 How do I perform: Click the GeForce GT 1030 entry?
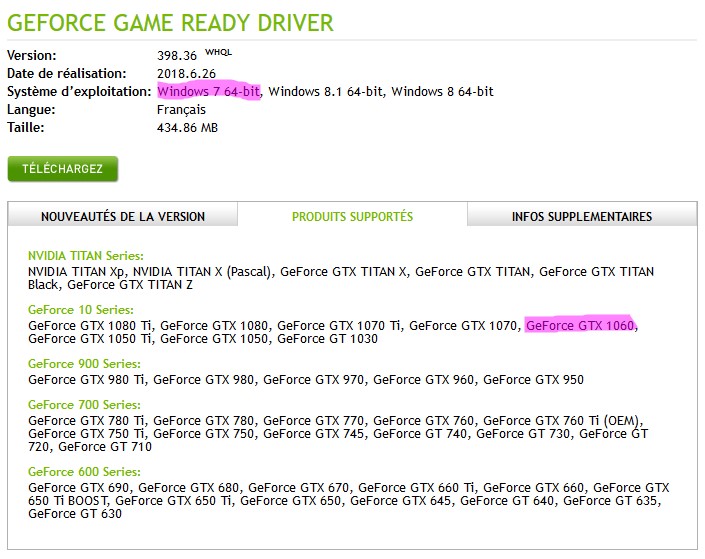tap(327, 339)
